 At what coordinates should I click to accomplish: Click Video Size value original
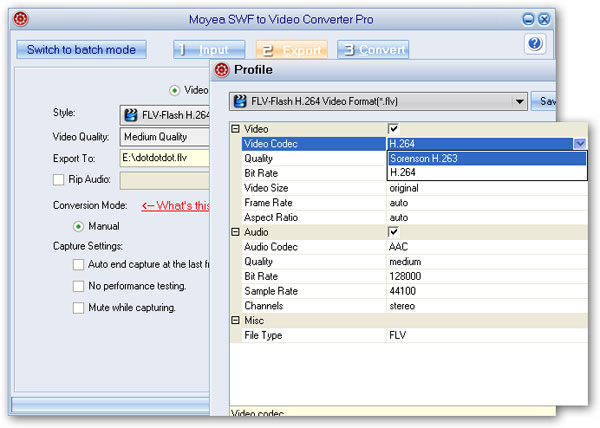404,188
